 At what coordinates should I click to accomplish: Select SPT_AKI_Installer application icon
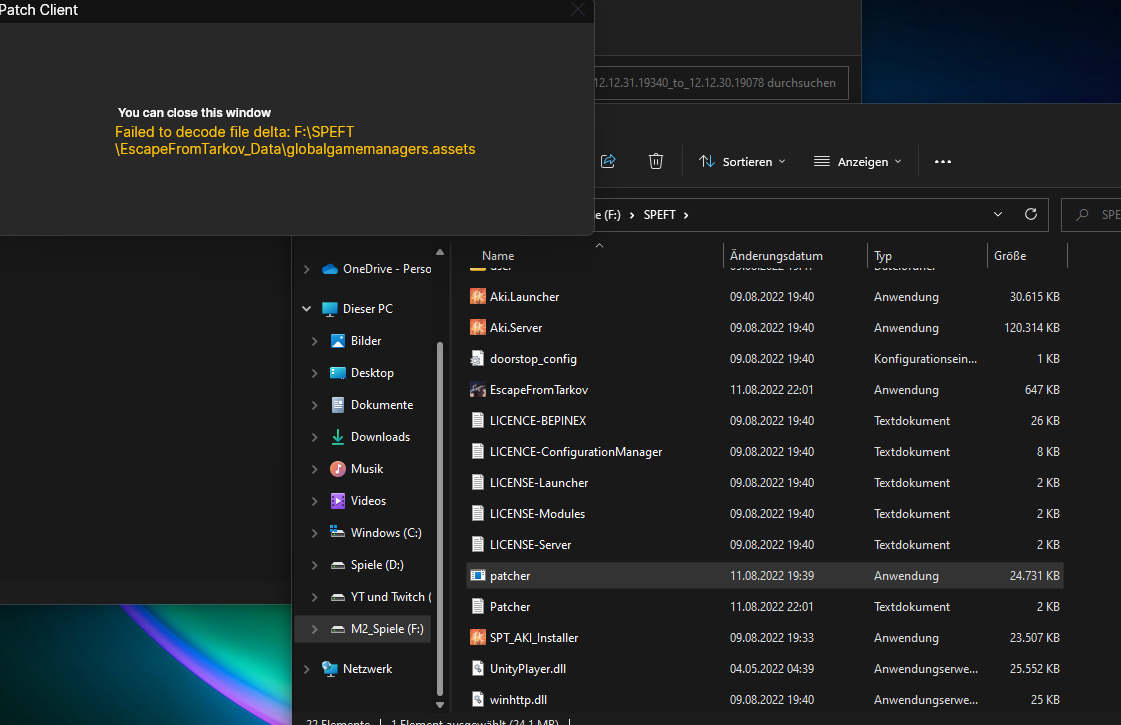[x=478, y=637]
